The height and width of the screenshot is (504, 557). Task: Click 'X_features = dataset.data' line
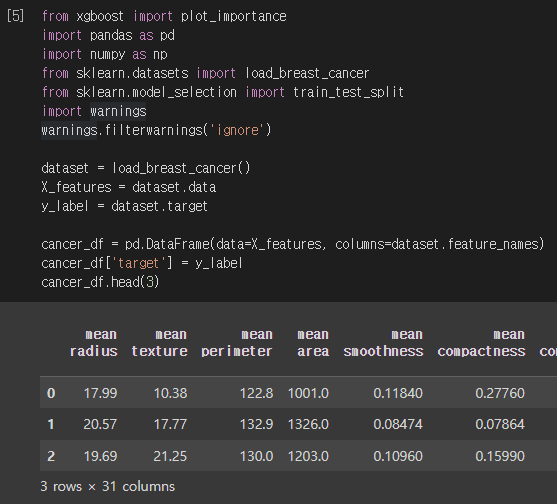pyautogui.click(x=129, y=187)
